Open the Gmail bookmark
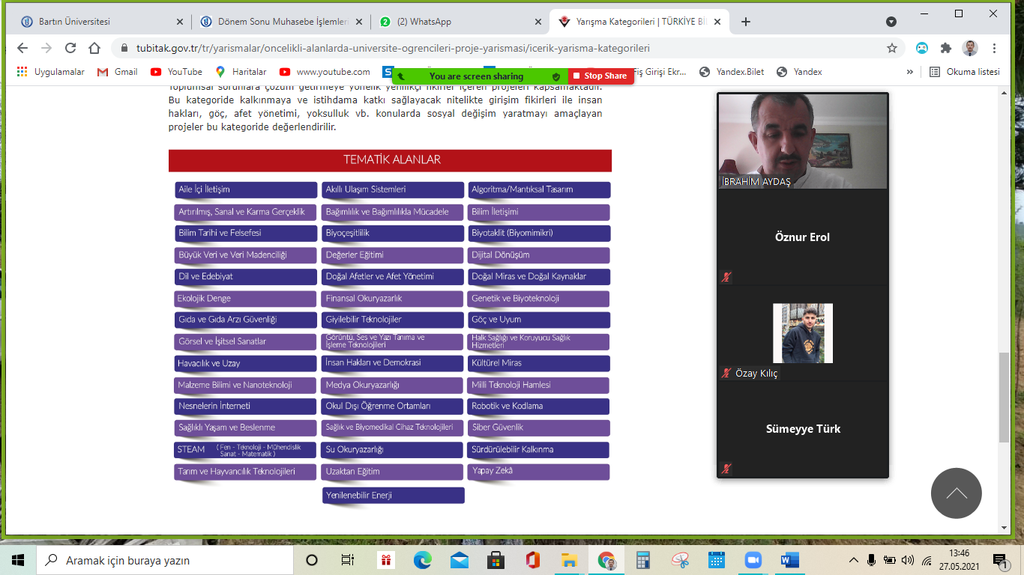The image size is (1024, 575). (x=117, y=72)
